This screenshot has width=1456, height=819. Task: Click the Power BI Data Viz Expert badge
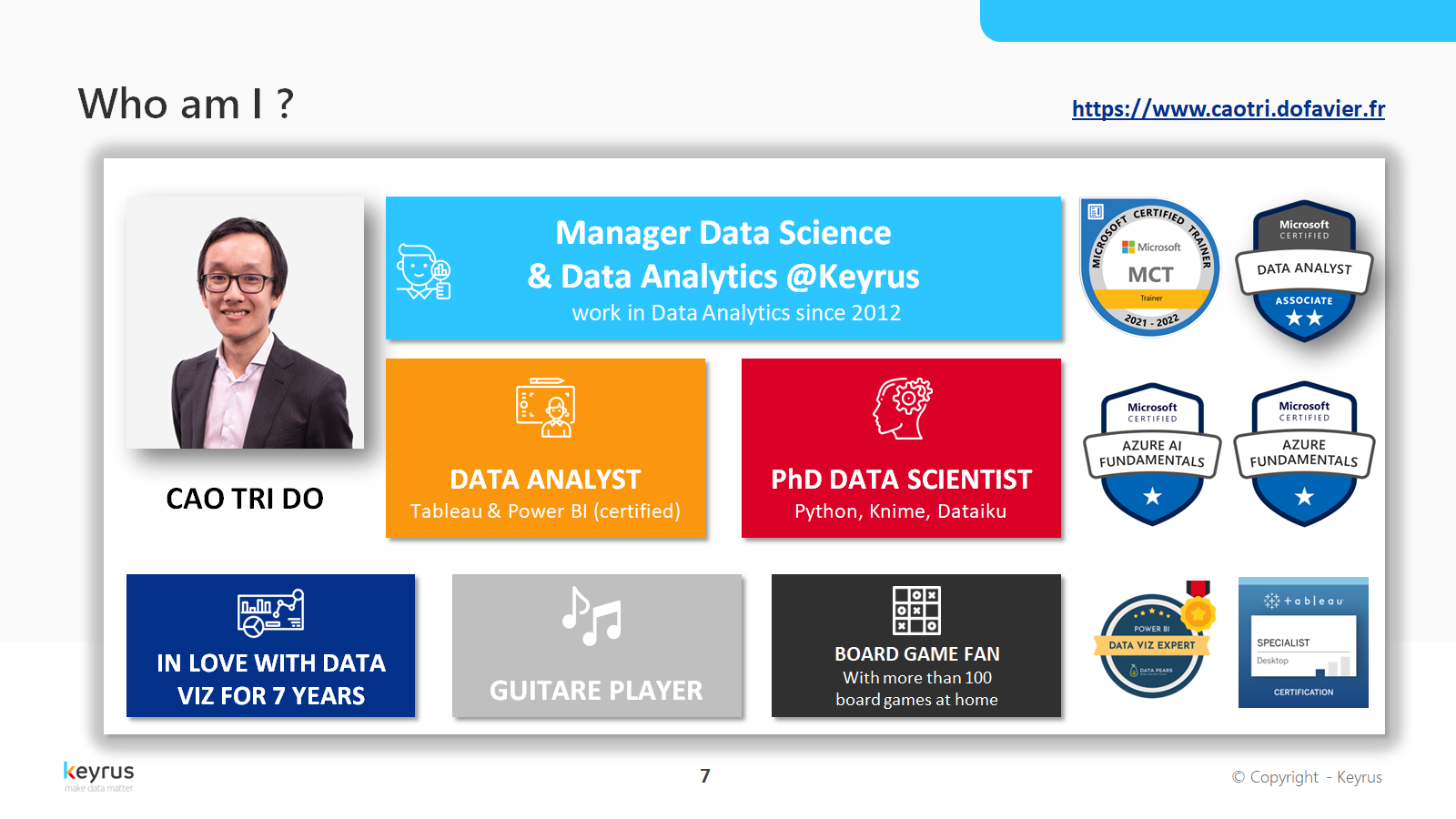click(x=1153, y=643)
